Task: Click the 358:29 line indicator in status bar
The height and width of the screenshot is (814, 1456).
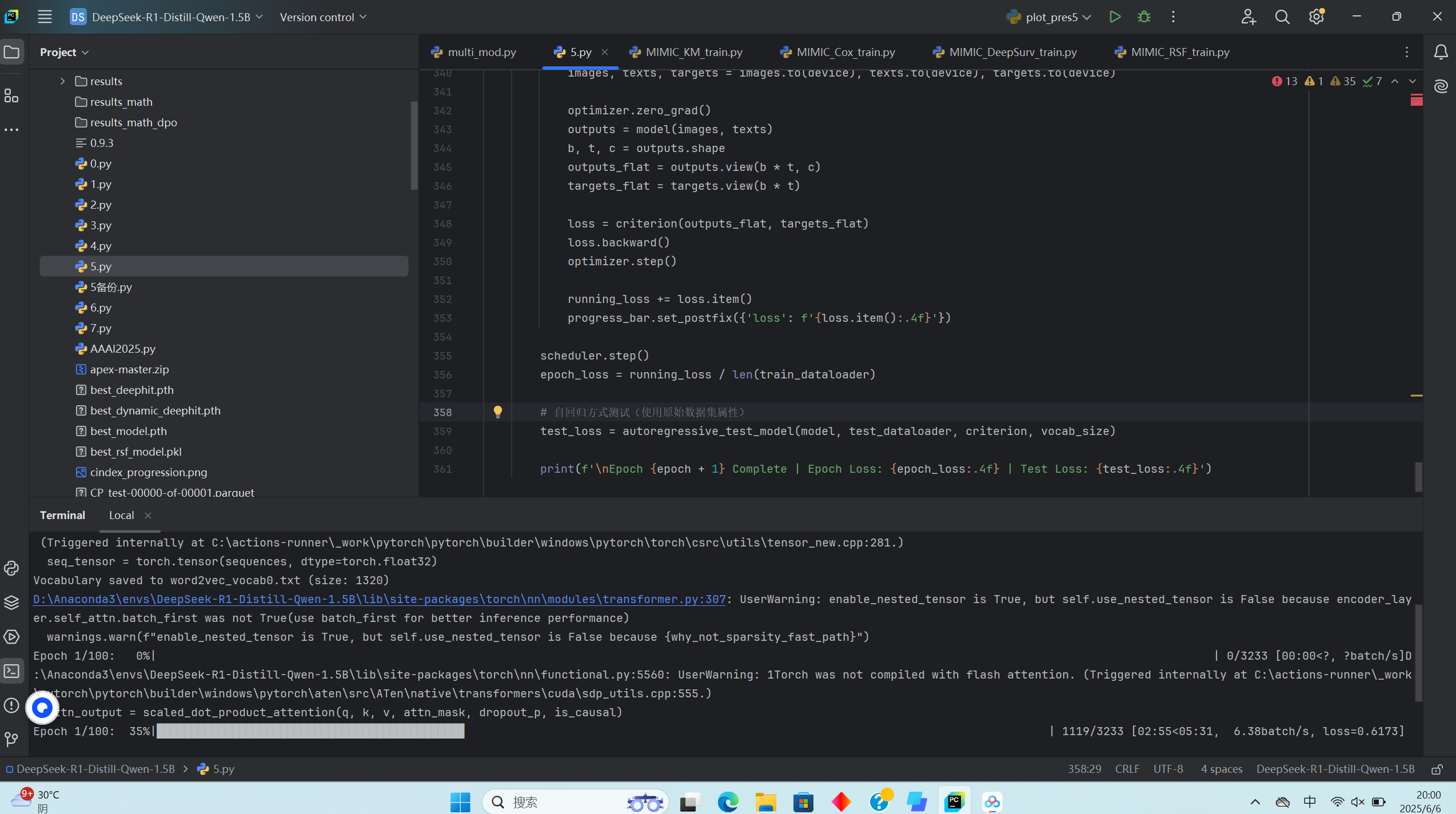Action: [x=1083, y=769]
